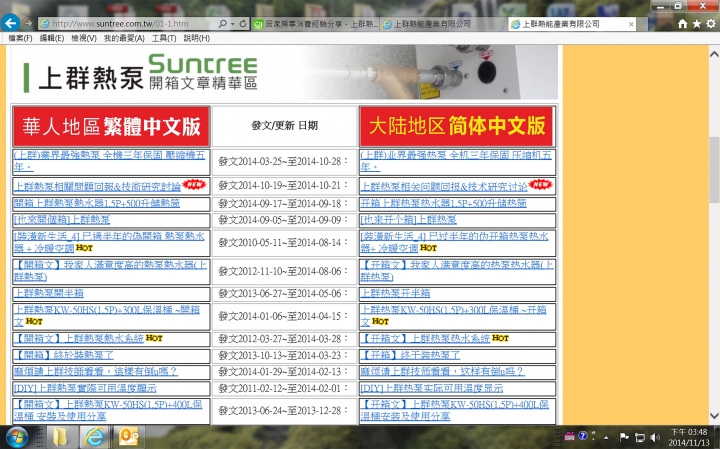Open simplified link 【开箱文】上群热泵热水系统
The height and width of the screenshot is (449, 720).
point(425,338)
